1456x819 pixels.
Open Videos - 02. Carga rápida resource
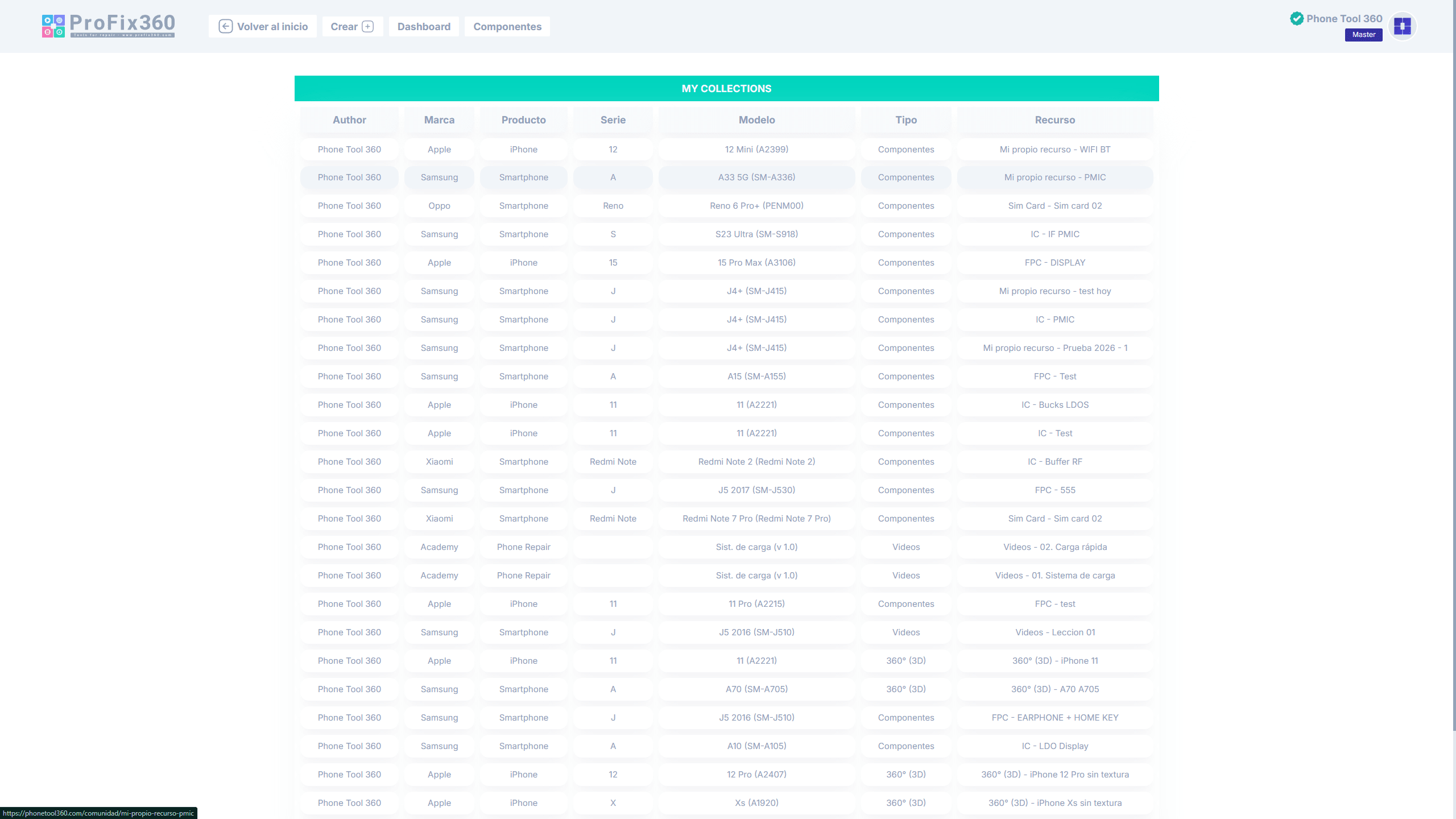[1054, 547]
